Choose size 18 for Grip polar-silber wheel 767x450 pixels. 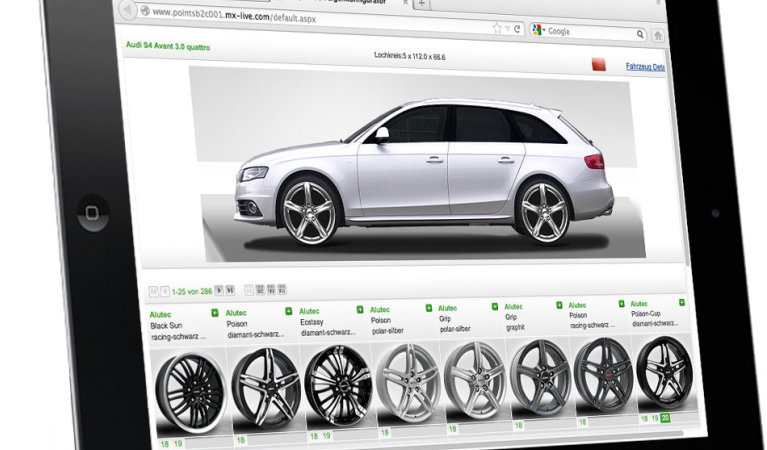coord(452,429)
